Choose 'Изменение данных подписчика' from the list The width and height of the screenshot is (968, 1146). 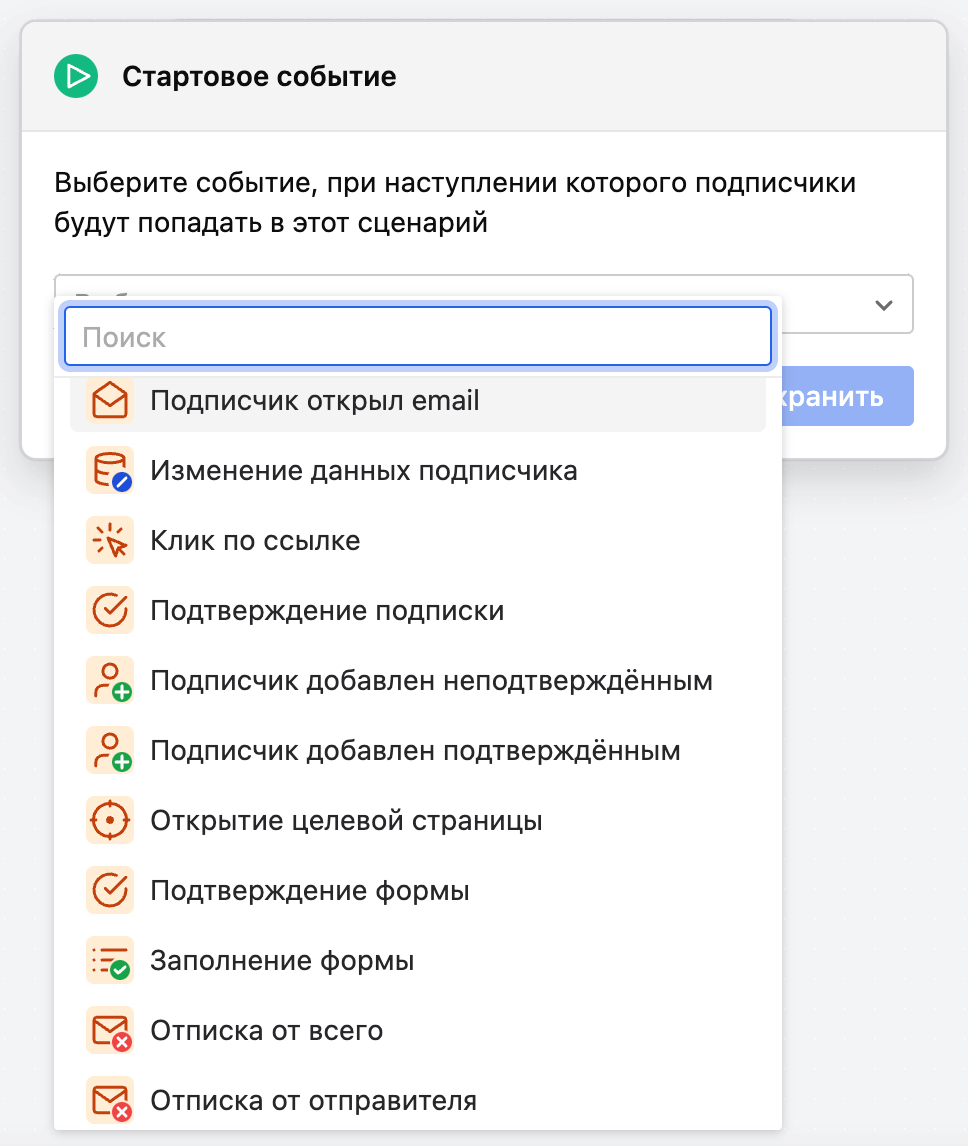point(364,471)
